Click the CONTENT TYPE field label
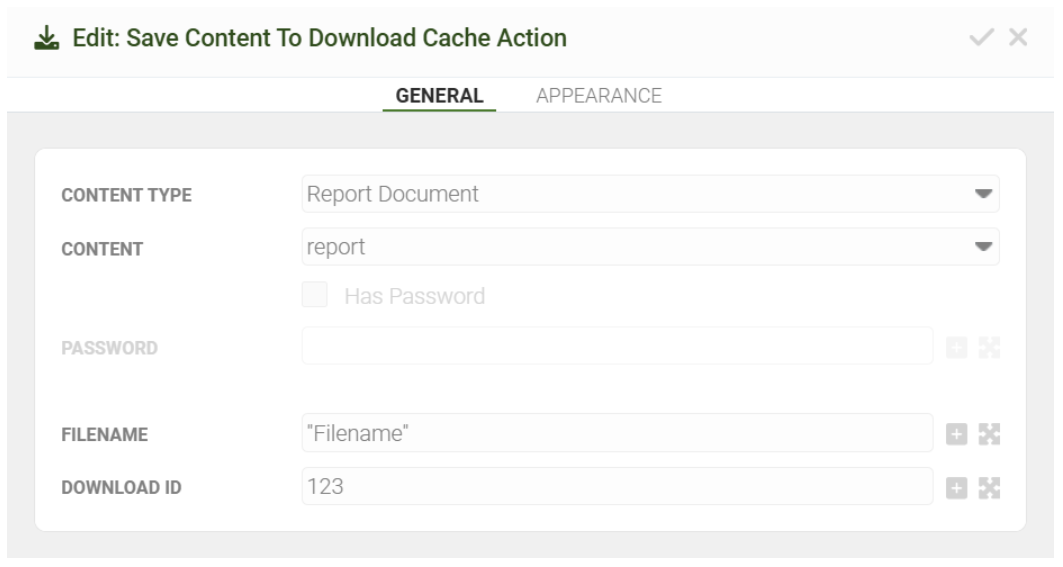The width and height of the screenshot is (1063, 567). (x=127, y=195)
